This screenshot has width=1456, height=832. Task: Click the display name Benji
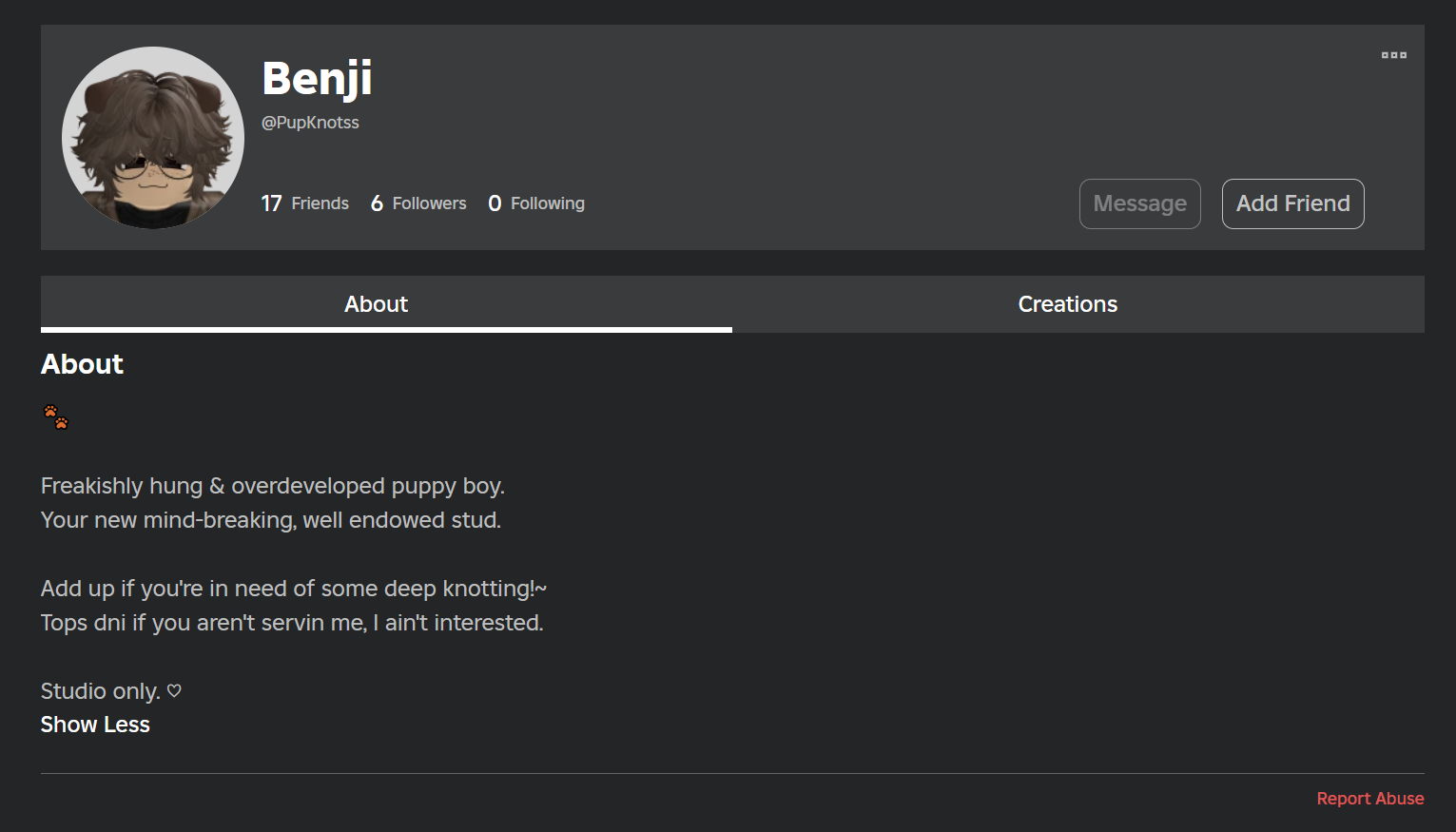pos(317,78)
